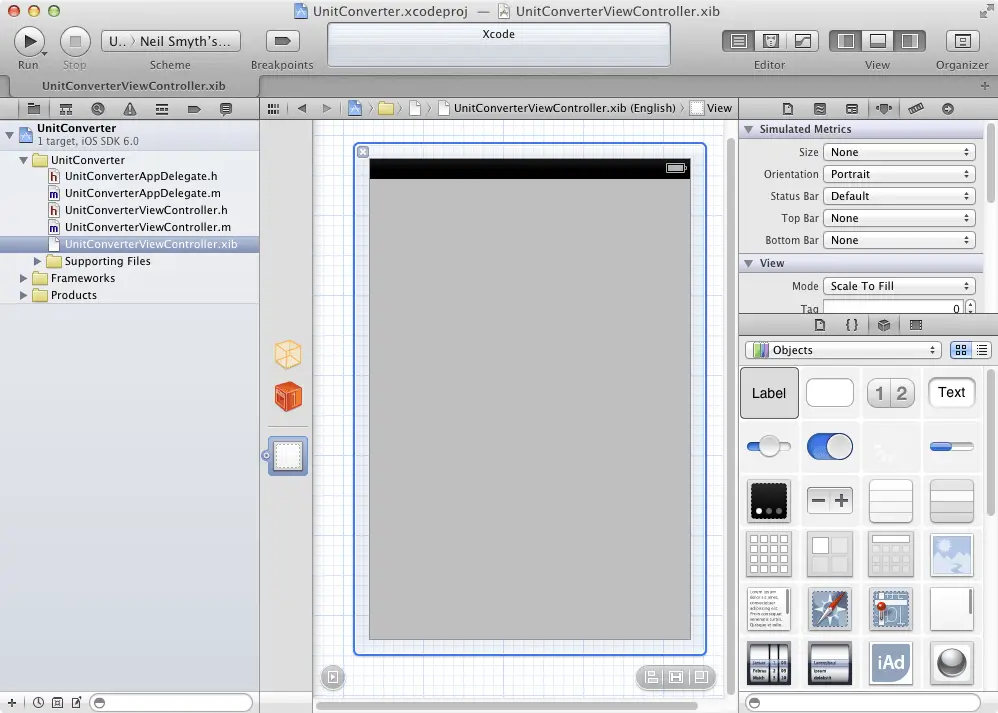Screen dimensions: 998x713
Task: Open UnitConverterViewController.xib tab
Action: [134, 86]
